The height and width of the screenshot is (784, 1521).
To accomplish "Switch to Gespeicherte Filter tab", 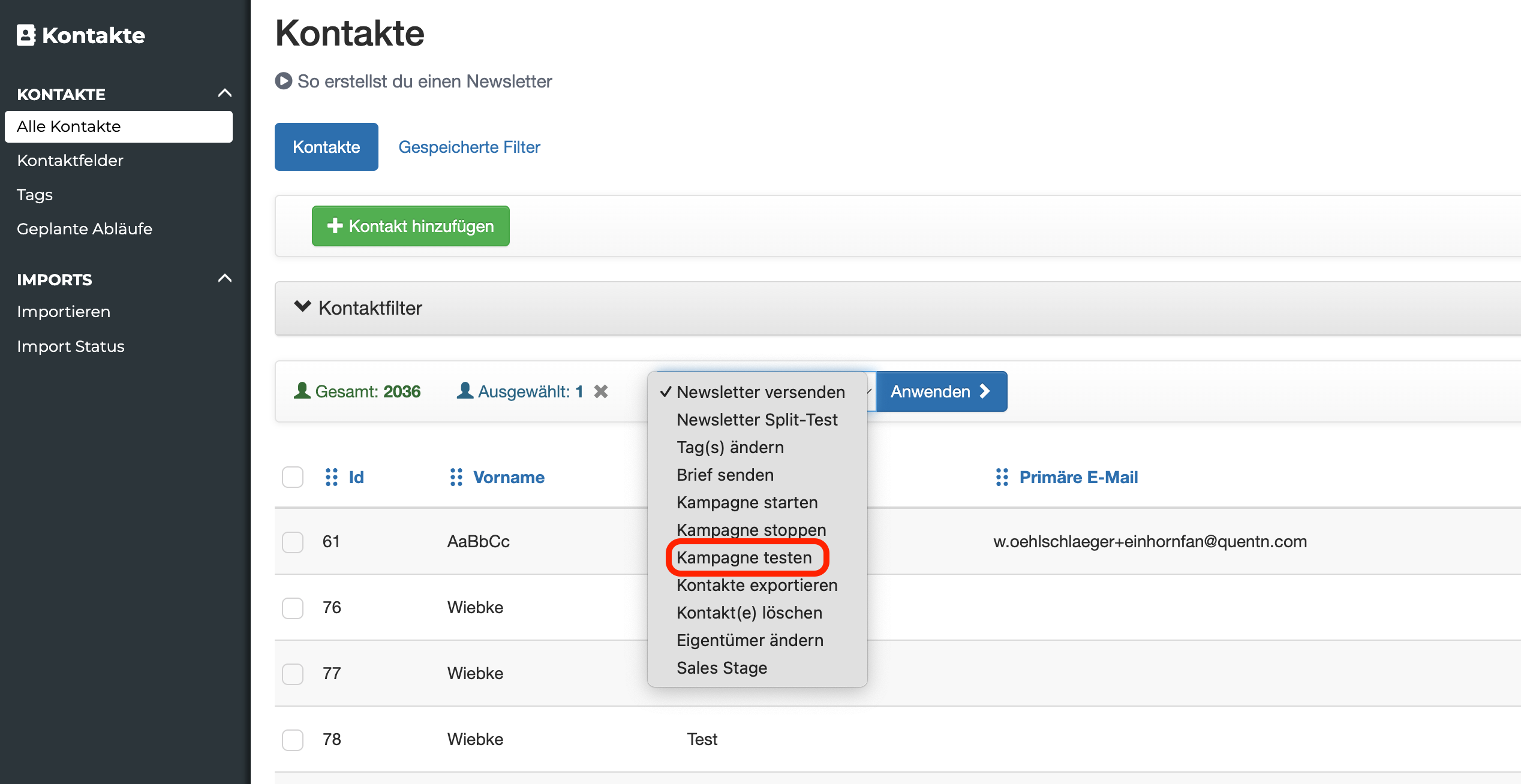I will click(469, 147).
